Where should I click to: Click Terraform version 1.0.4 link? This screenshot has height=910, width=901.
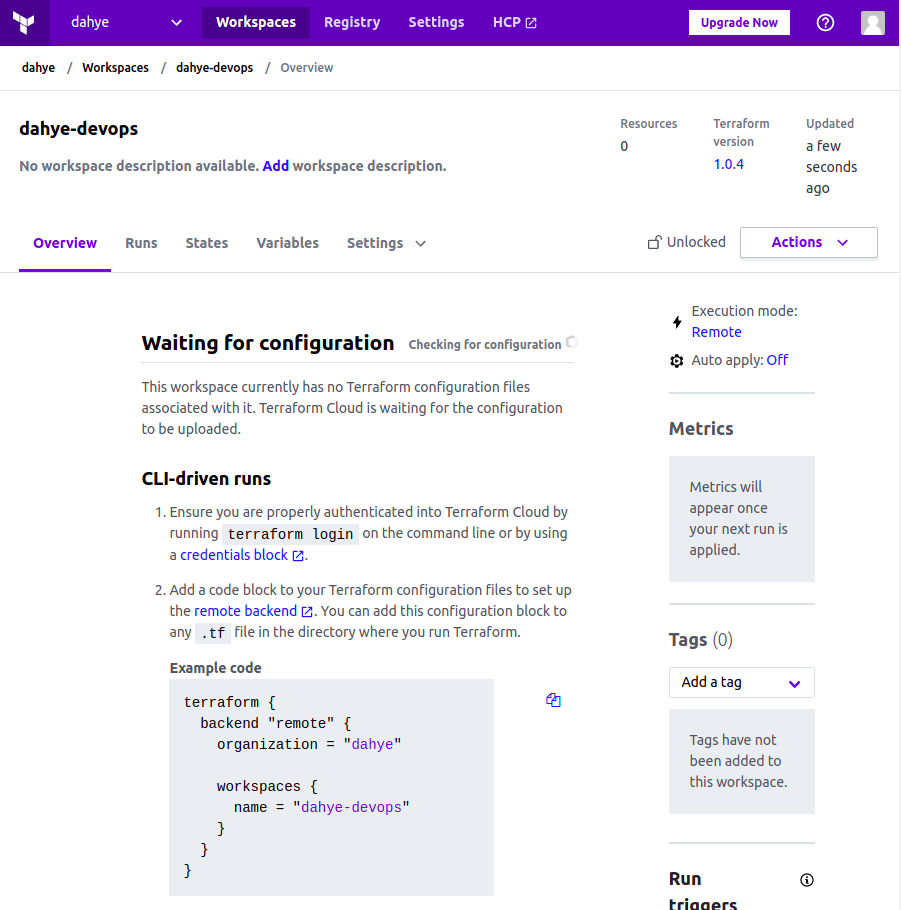pyautogui.click(x=728, y=164)
